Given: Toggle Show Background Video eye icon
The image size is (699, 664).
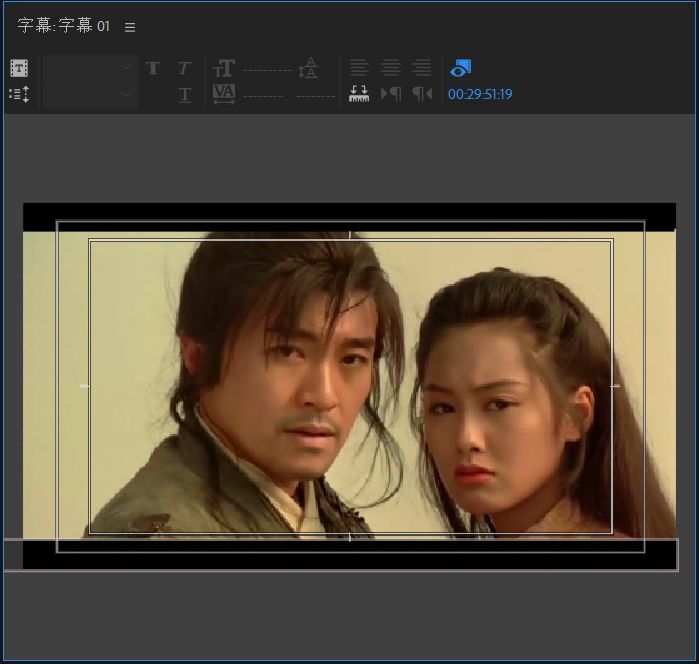Looking at the screenshot, I should [x=460, y=68].
